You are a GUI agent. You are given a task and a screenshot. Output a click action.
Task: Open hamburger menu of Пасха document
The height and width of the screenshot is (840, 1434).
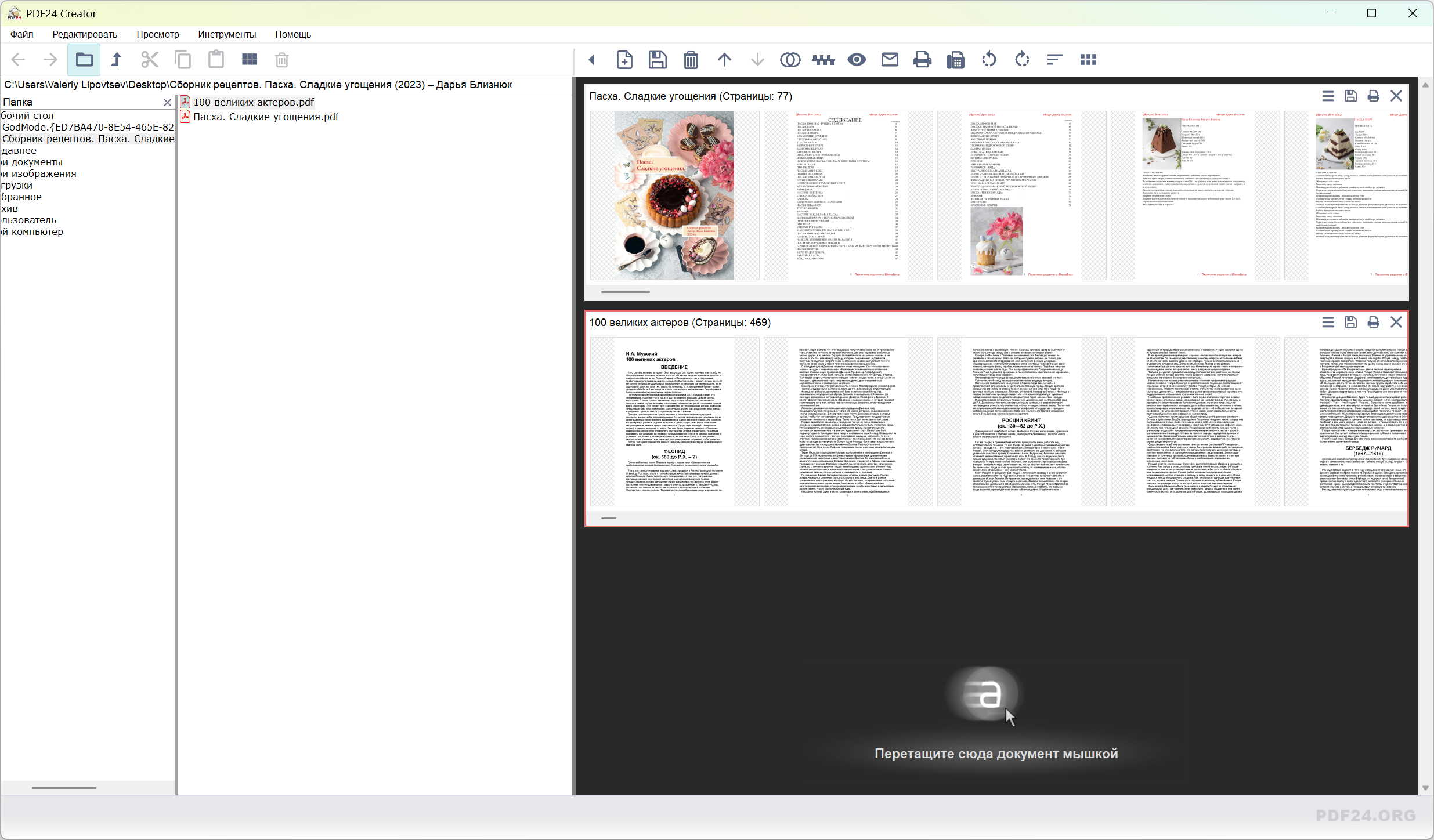coord(1328,96)
